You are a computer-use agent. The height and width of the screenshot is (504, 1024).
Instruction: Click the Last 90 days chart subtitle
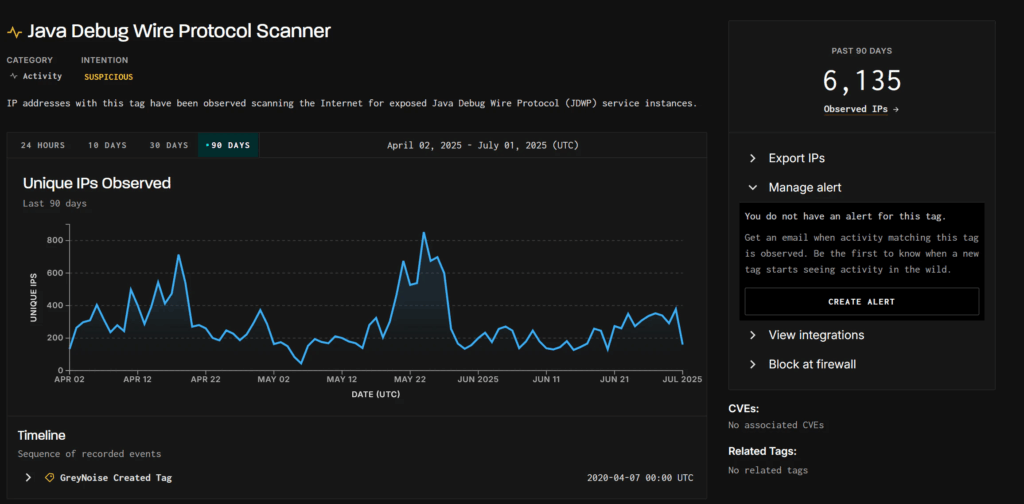coord(55,204)
